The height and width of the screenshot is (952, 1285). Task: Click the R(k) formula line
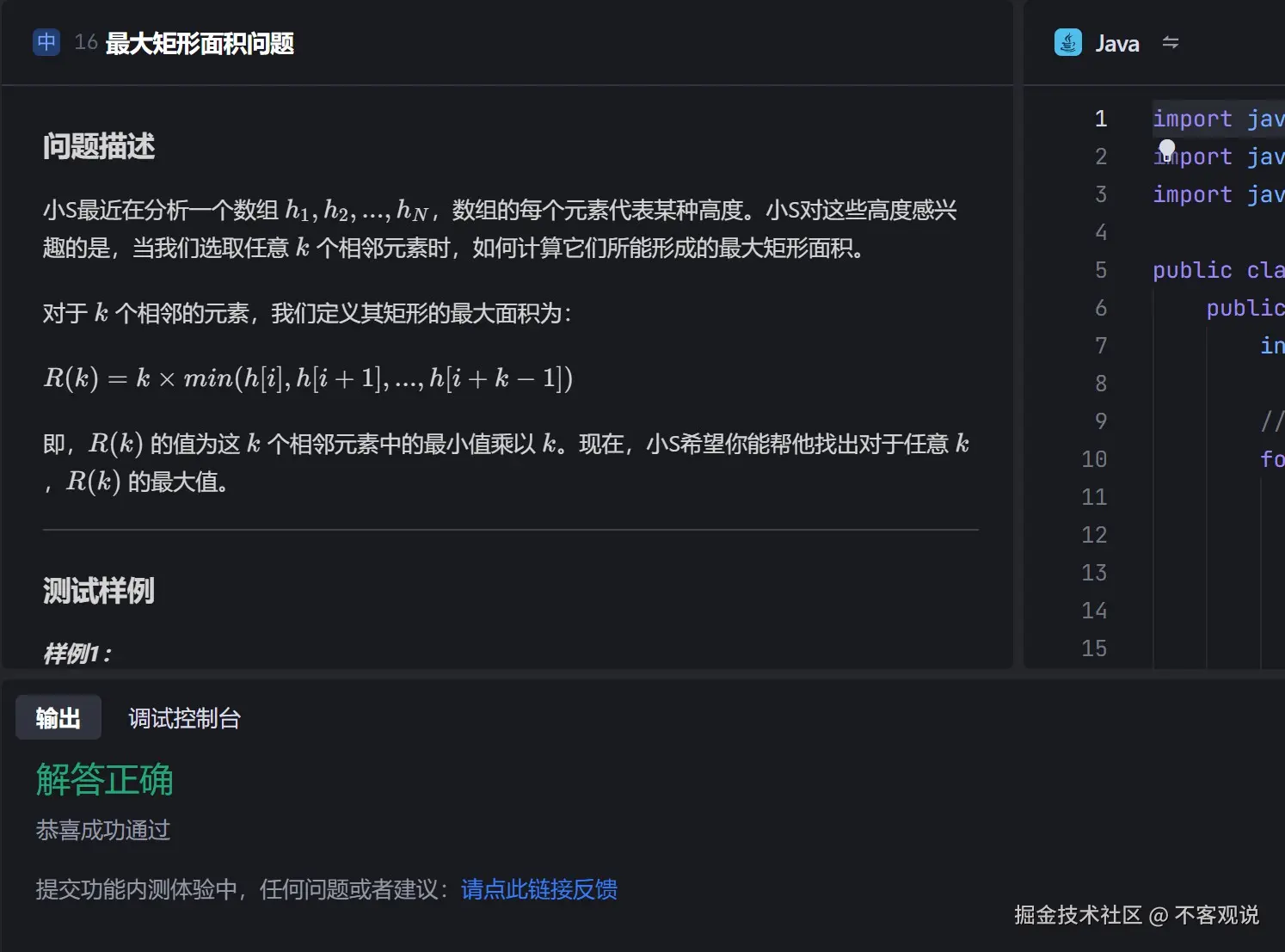tap(308, 378)
